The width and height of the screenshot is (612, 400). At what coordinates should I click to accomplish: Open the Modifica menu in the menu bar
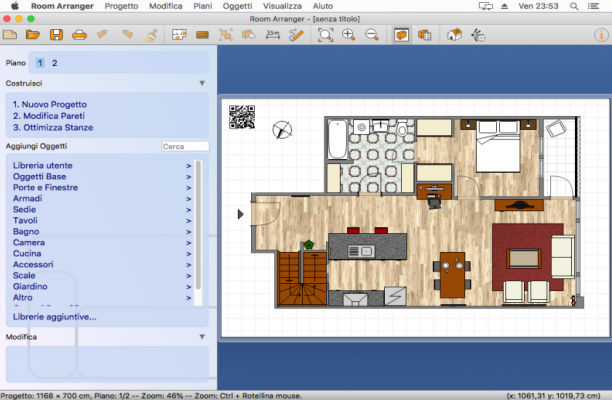(165, 6)
